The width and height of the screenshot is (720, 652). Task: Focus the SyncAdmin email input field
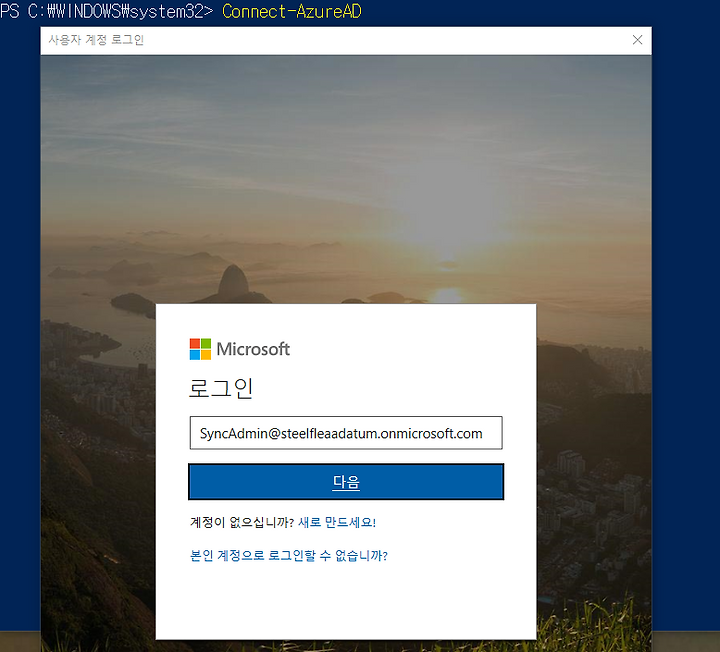pyautogui.click(x=346, y=433)
